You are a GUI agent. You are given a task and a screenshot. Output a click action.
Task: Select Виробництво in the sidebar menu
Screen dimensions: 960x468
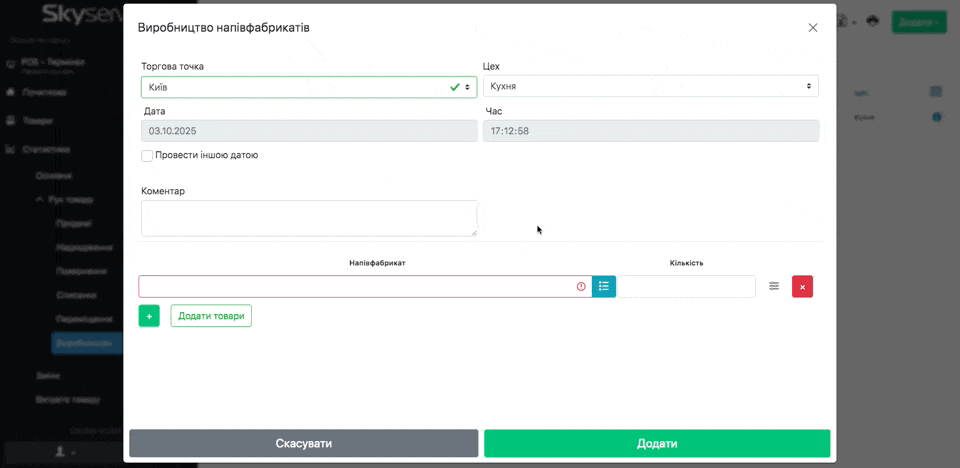click(85, 342)
